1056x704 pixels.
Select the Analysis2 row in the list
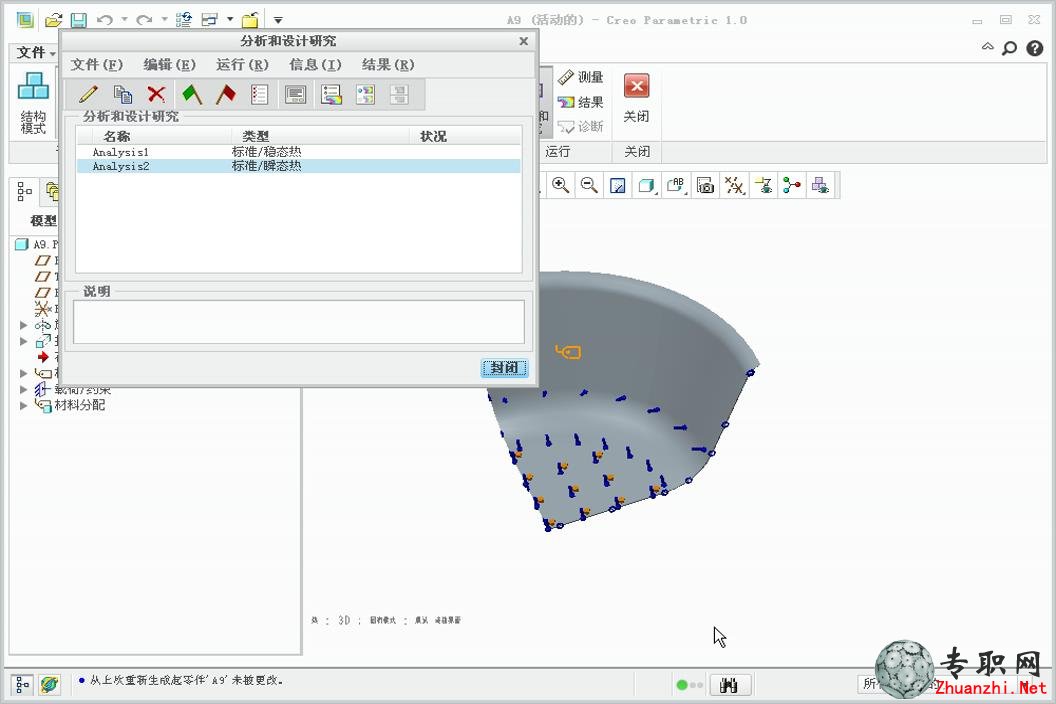(299, 166)
